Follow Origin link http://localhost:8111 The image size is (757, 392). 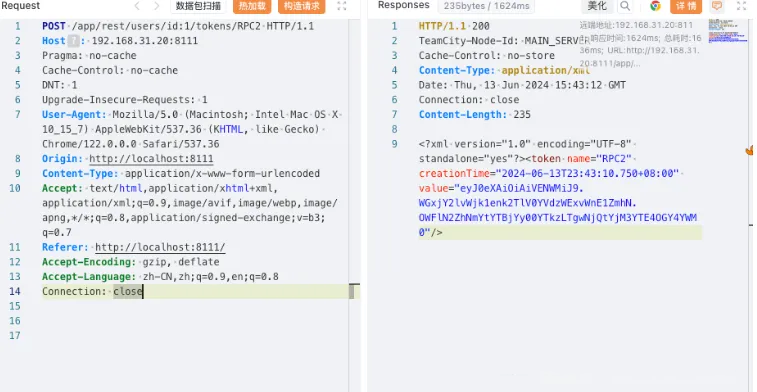coord(151,159)
